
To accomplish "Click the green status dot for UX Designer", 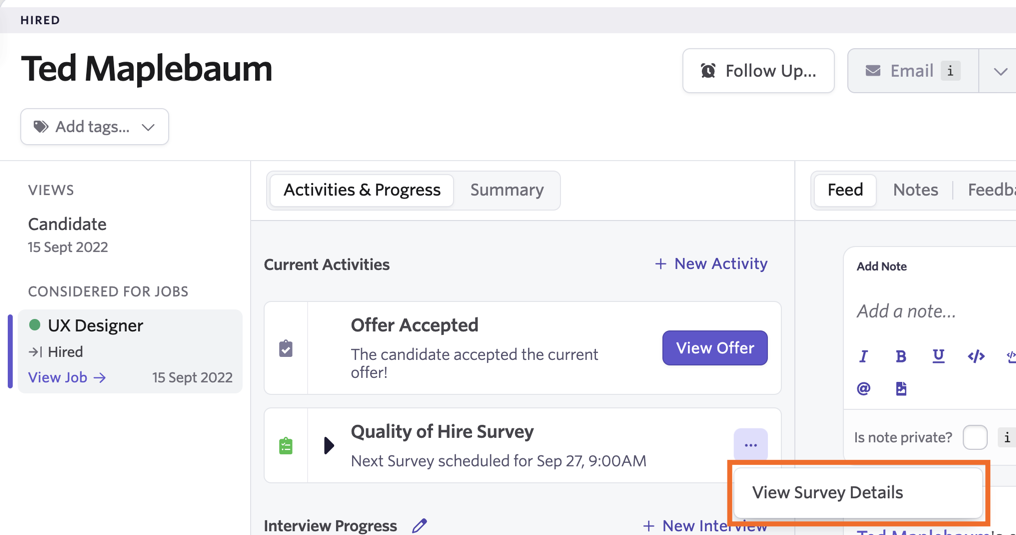I will tap(35, 325).
